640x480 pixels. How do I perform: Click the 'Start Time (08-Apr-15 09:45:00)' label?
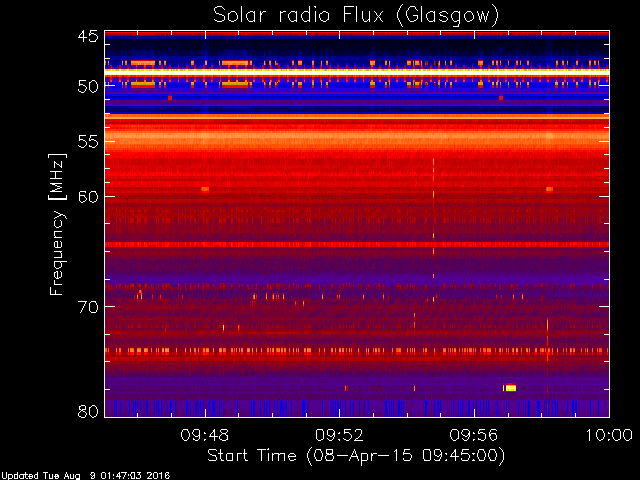click(356, 456)
